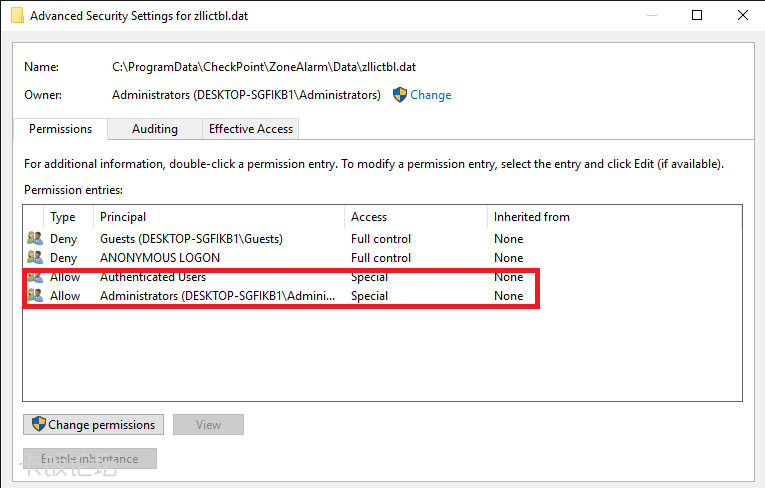Select the Guests Deny permission entry
This screenshot has width=765, height=488.
pyautogui.click(x=191, y=239)
